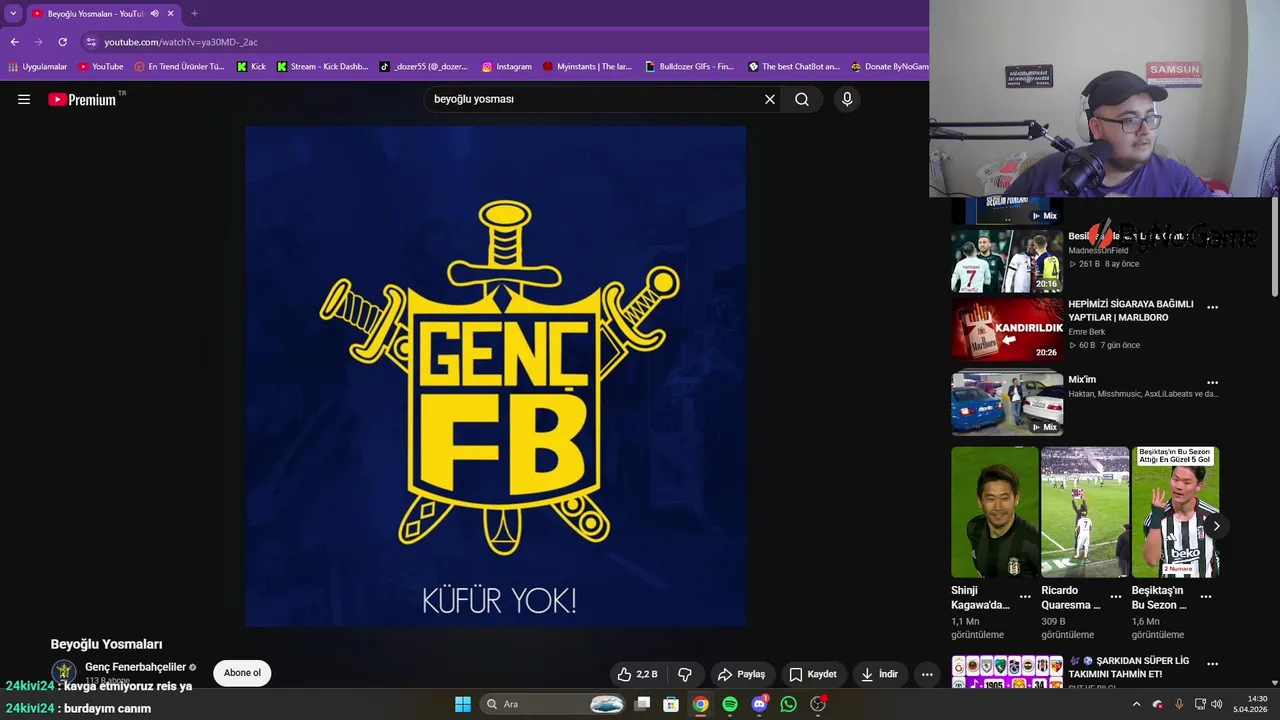The image size is (1280, 720).
Task: Open the Kick bookmark
Action: [x=251, y=67]
